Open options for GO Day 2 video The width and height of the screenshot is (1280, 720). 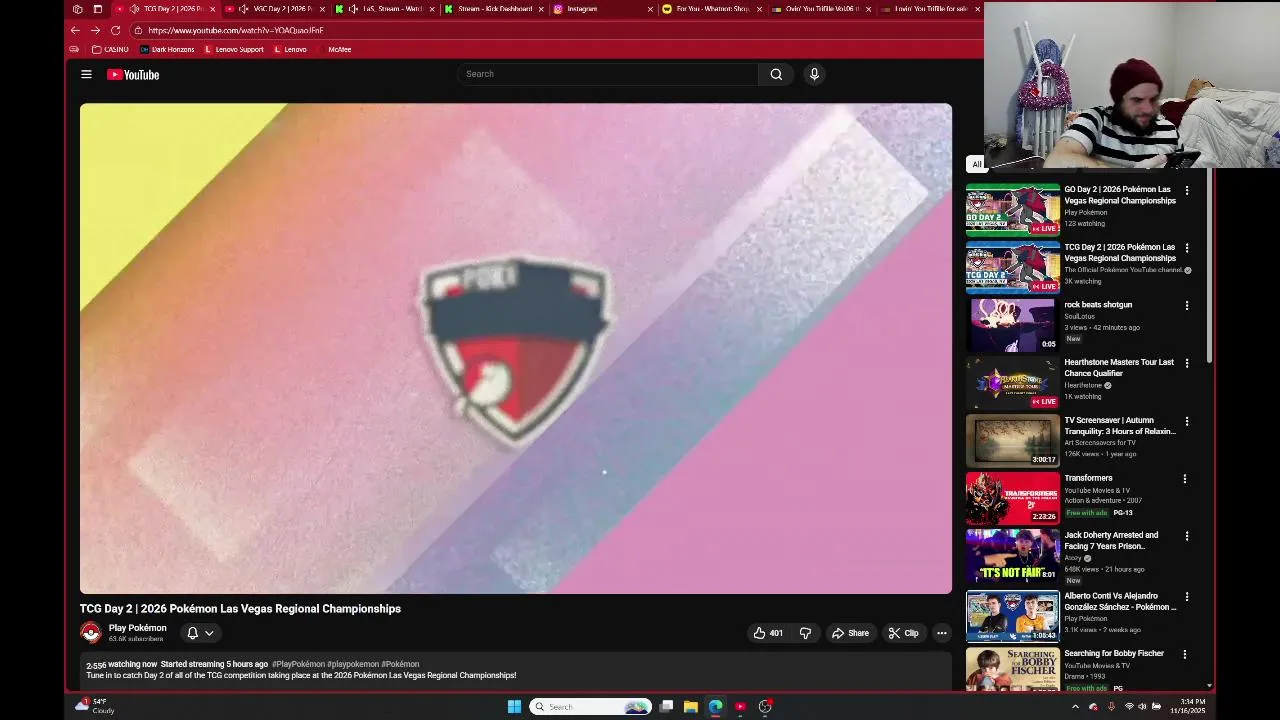pyautogui.click(x=1187, y=190)
